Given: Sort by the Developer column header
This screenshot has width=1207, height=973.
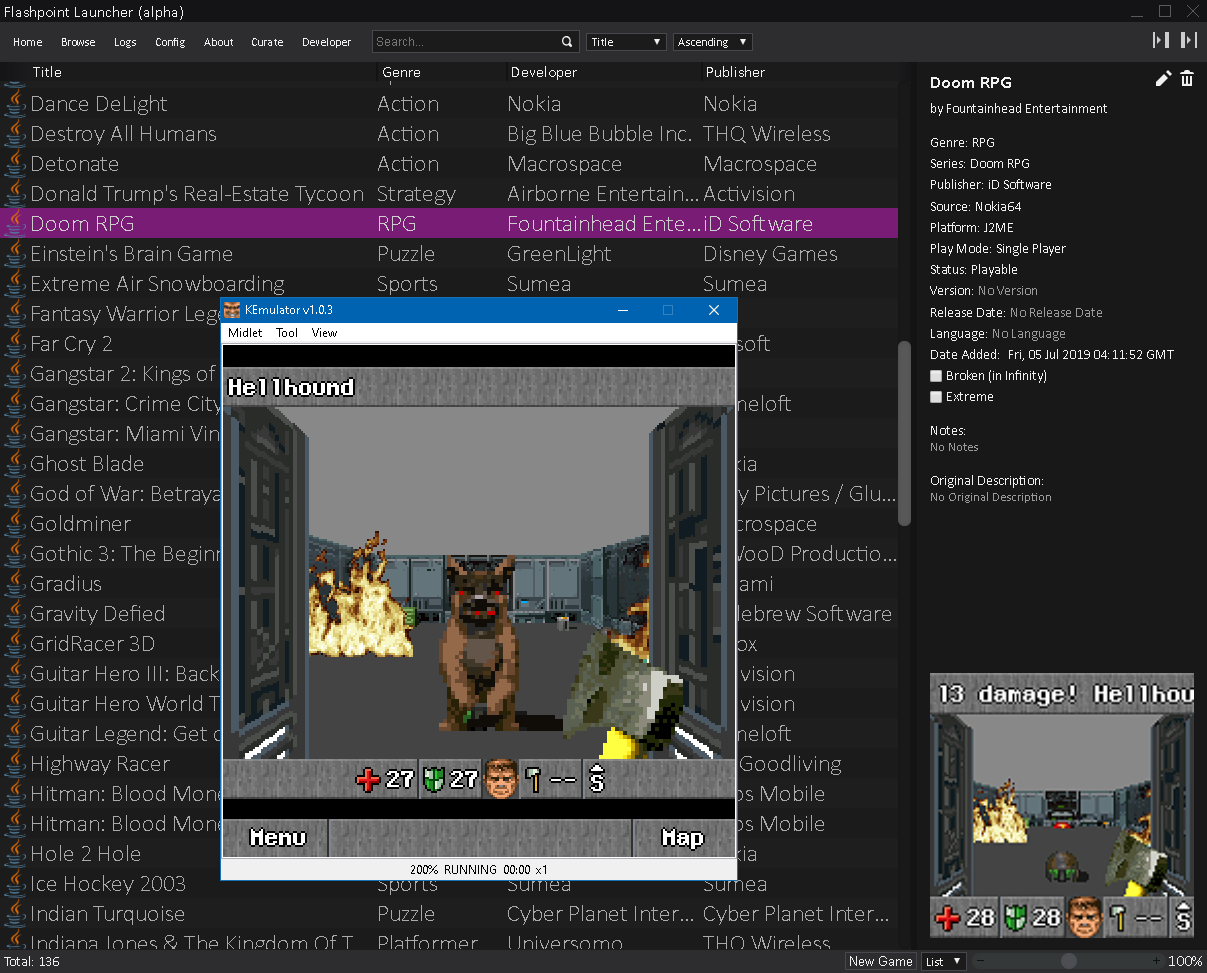Looking at the screenshot, I should [544, 72].
